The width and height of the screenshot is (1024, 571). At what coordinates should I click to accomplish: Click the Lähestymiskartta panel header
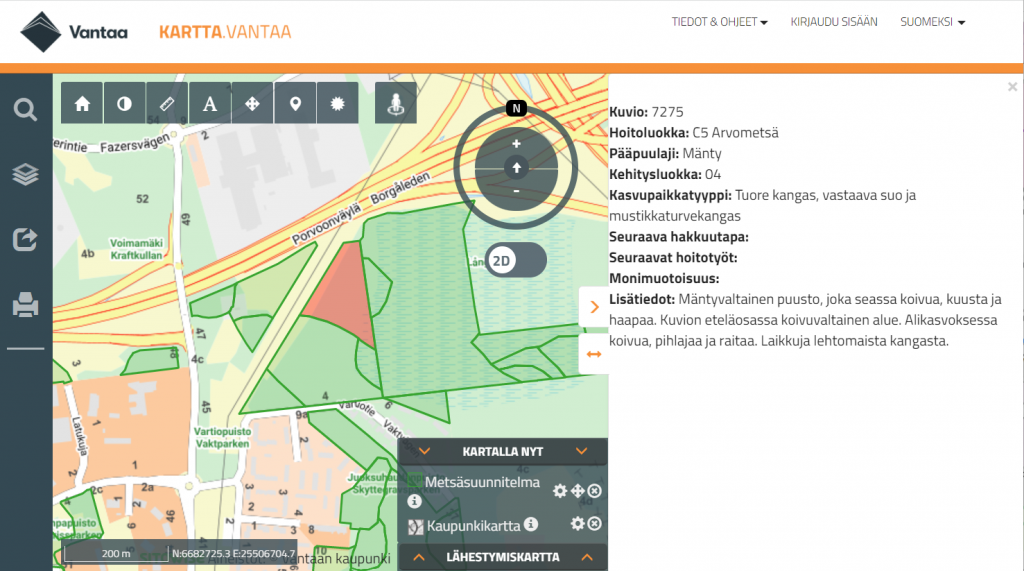[x=503, y=557]
